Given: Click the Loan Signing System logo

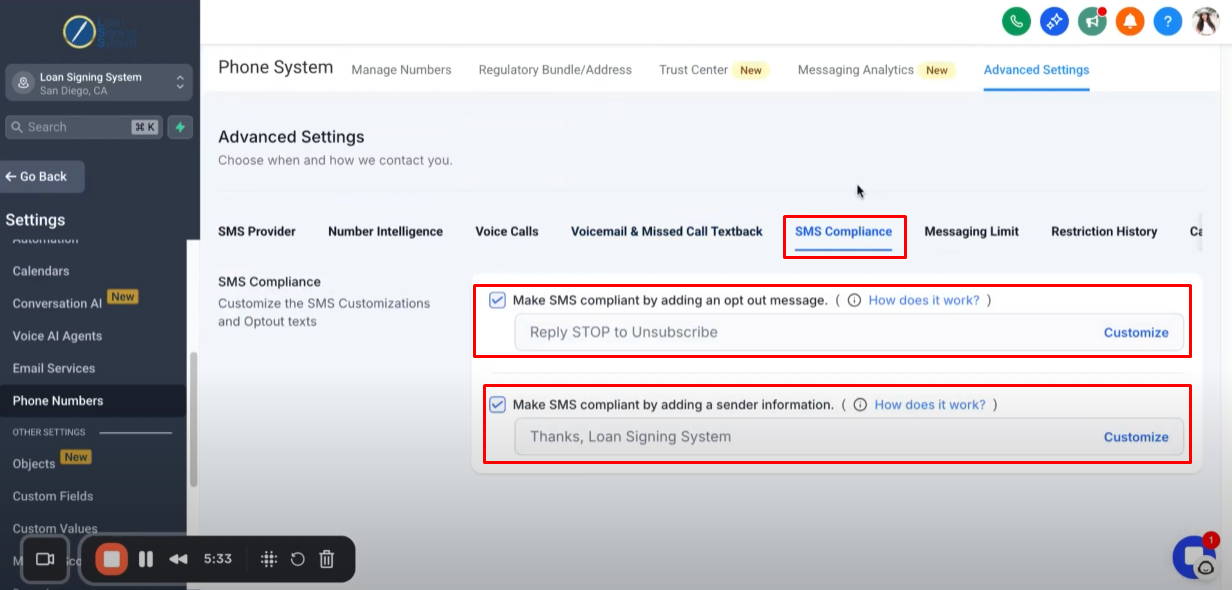Looking at the screenshot, I should (99, 32).
